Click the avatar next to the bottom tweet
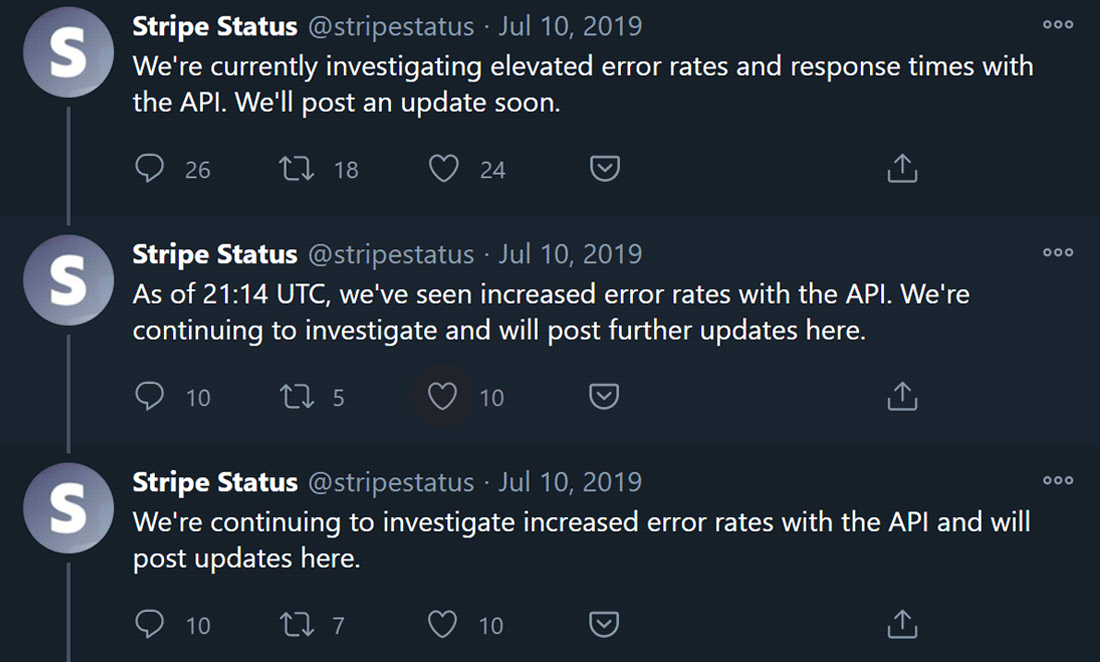The width and height of the screenshot is (1100, 662). pos(68,508)
